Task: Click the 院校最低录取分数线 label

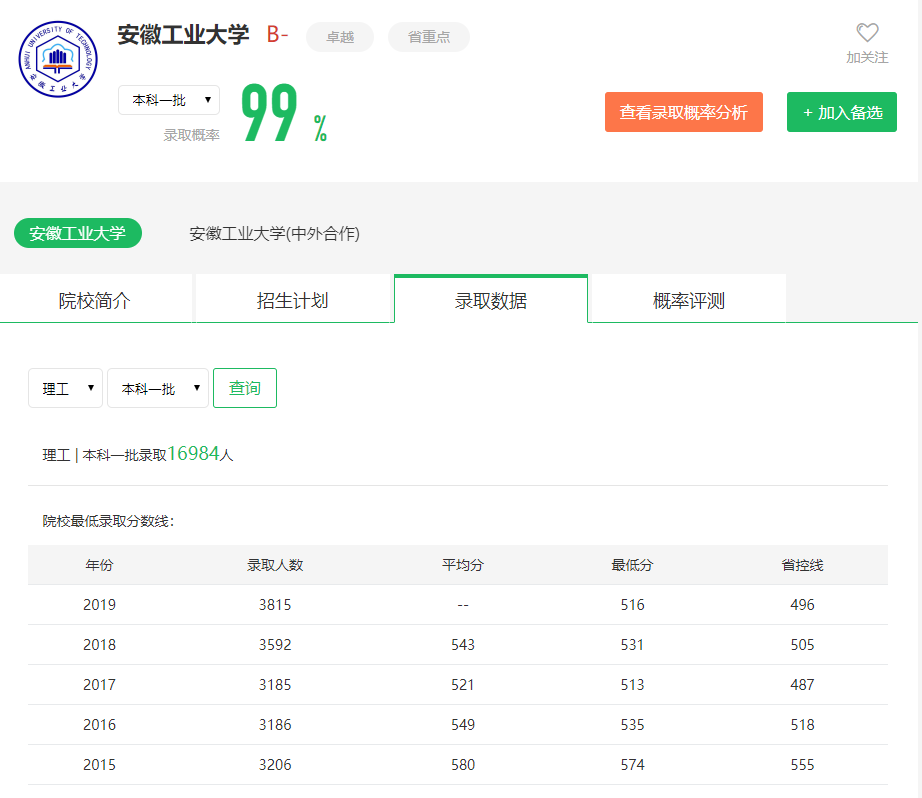Action: tap(108, 521)
